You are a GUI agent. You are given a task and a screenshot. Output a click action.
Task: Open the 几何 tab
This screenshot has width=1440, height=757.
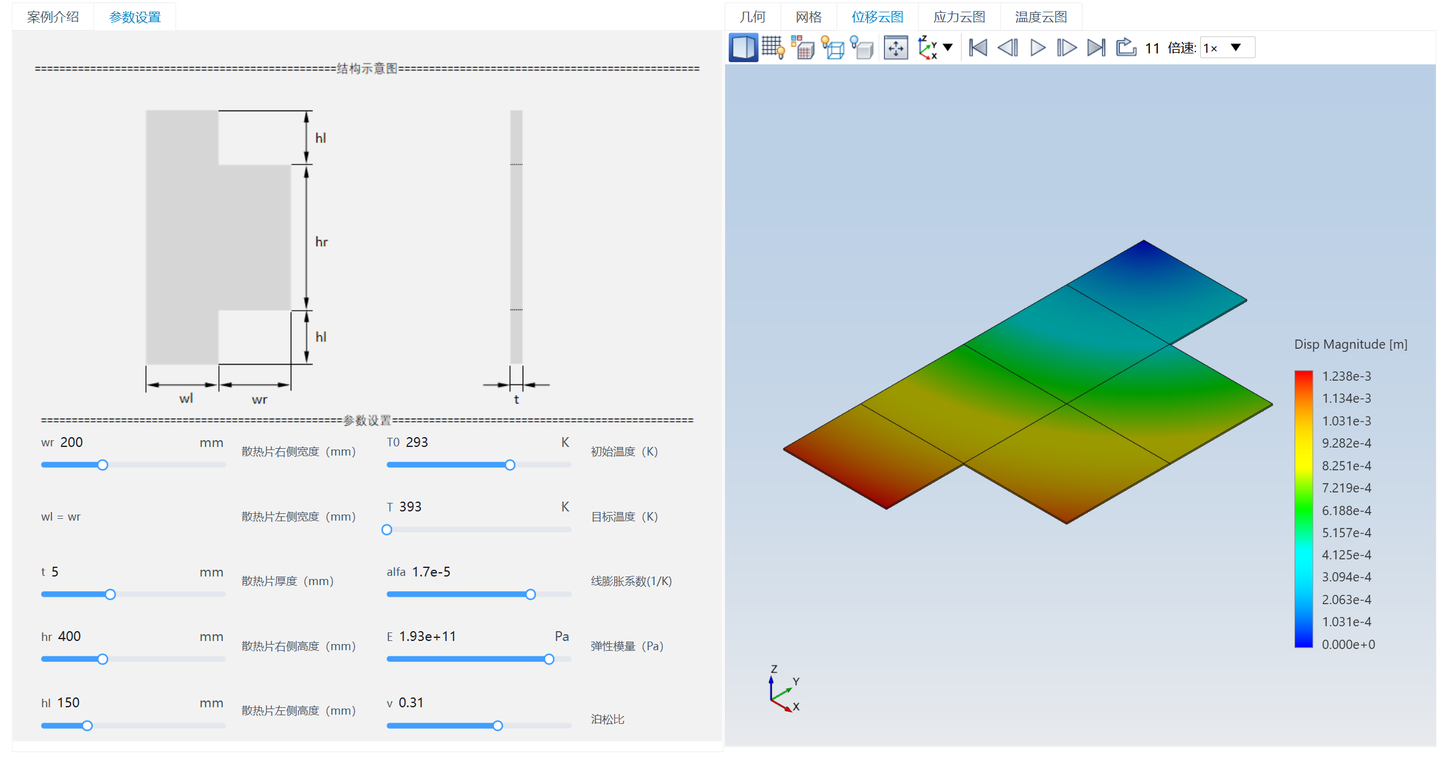tap(752, 17)
